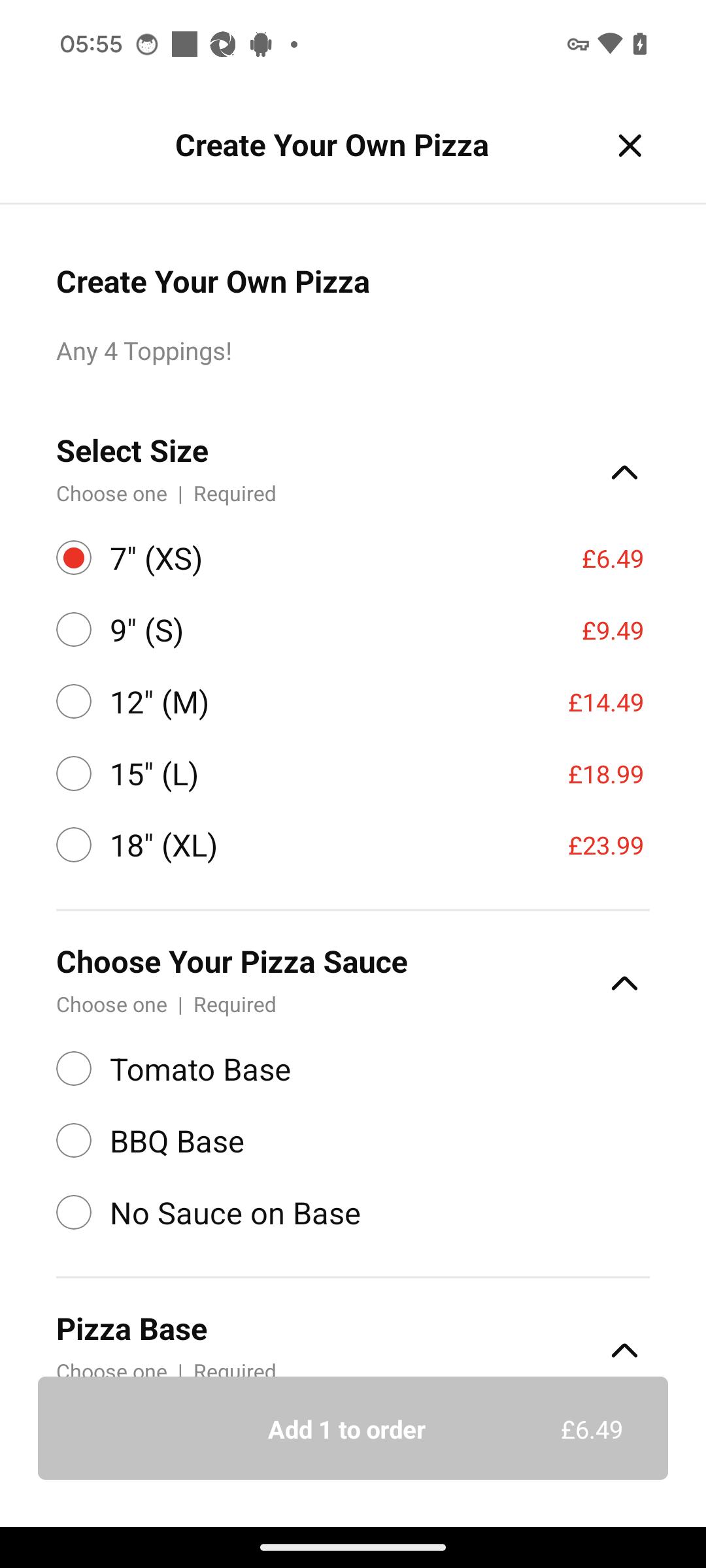
Task: Tap the gray square notification icon
Action: tap(184, 44)
